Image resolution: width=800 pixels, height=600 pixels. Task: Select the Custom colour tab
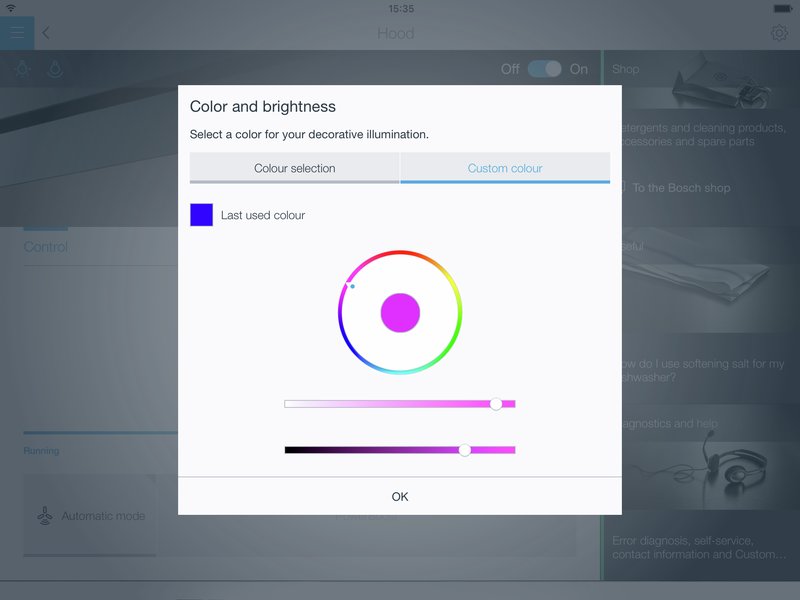pos(505,168)
